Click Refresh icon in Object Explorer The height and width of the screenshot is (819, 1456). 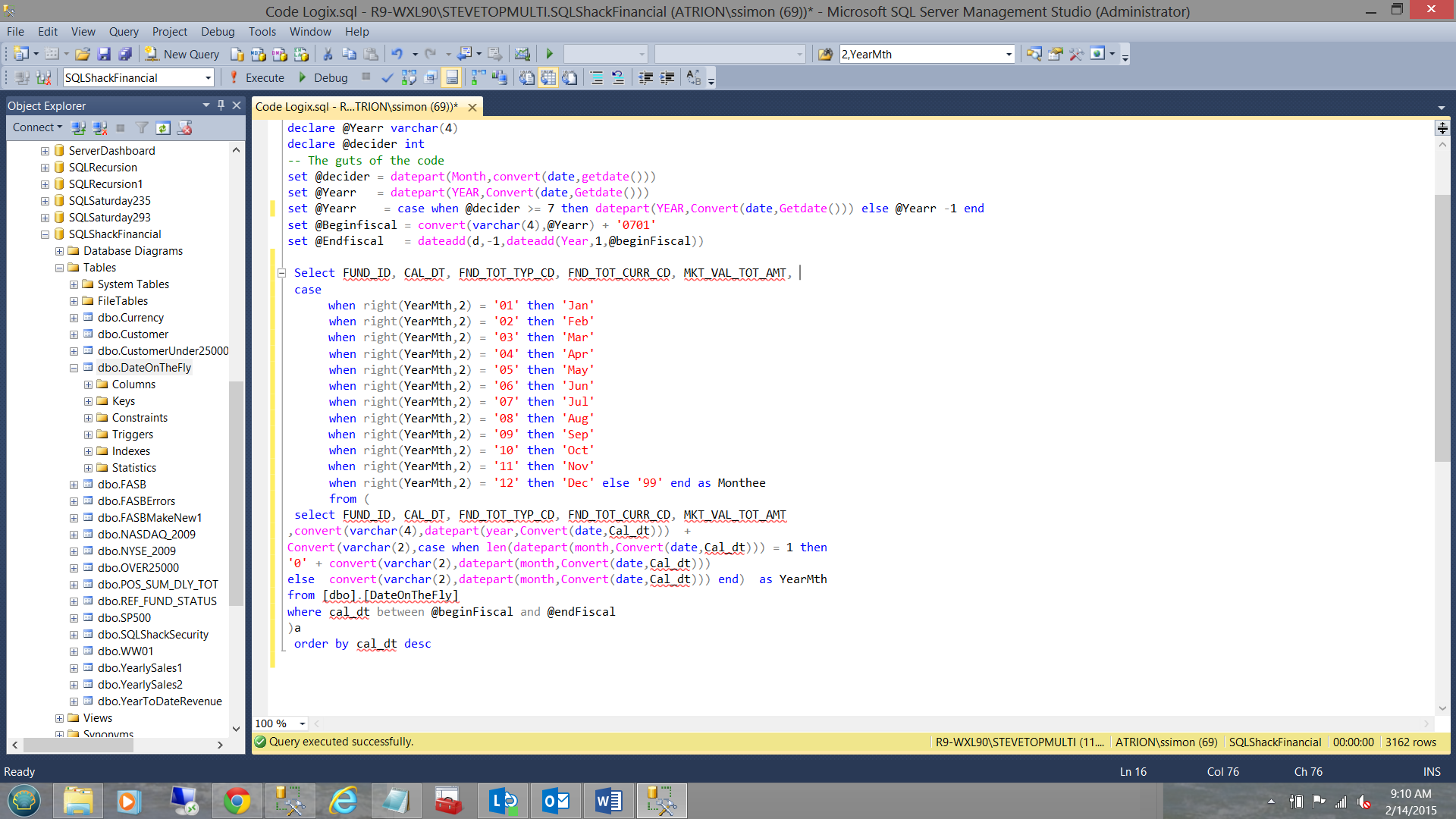pos(163,127)
